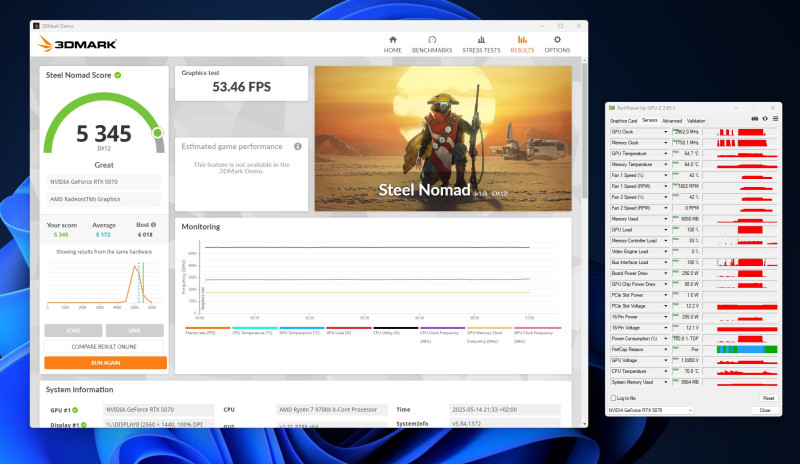Viewport: 800px width, 464px height.
Task: Click NVIDIA GeForce RTX 5070 under score
Action: (104, 182)
